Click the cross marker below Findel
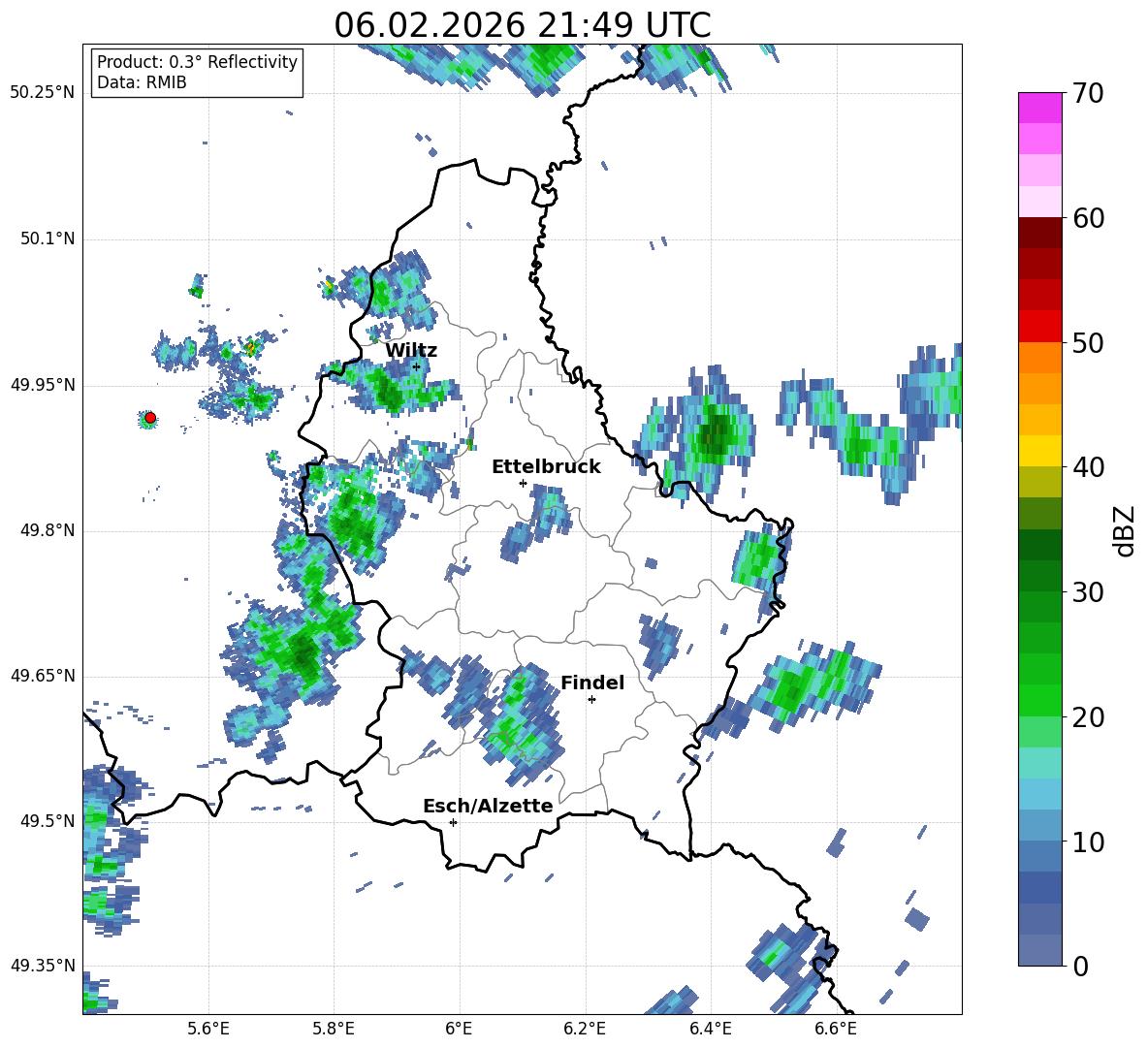The width and height of the screenshot is (1148, 1048). click(x=591, y=700)
